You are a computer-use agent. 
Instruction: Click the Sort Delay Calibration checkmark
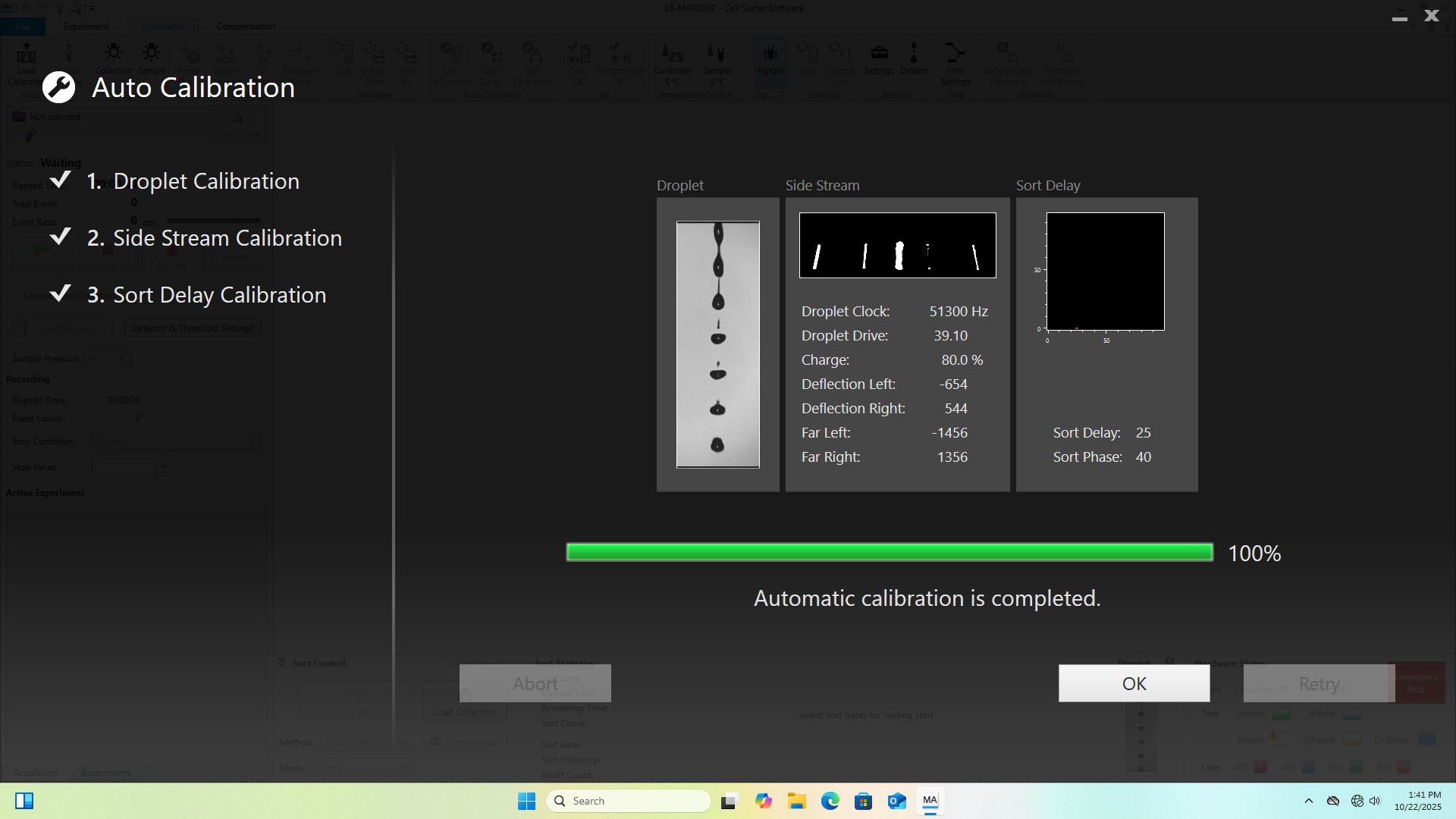coord(60,294)
